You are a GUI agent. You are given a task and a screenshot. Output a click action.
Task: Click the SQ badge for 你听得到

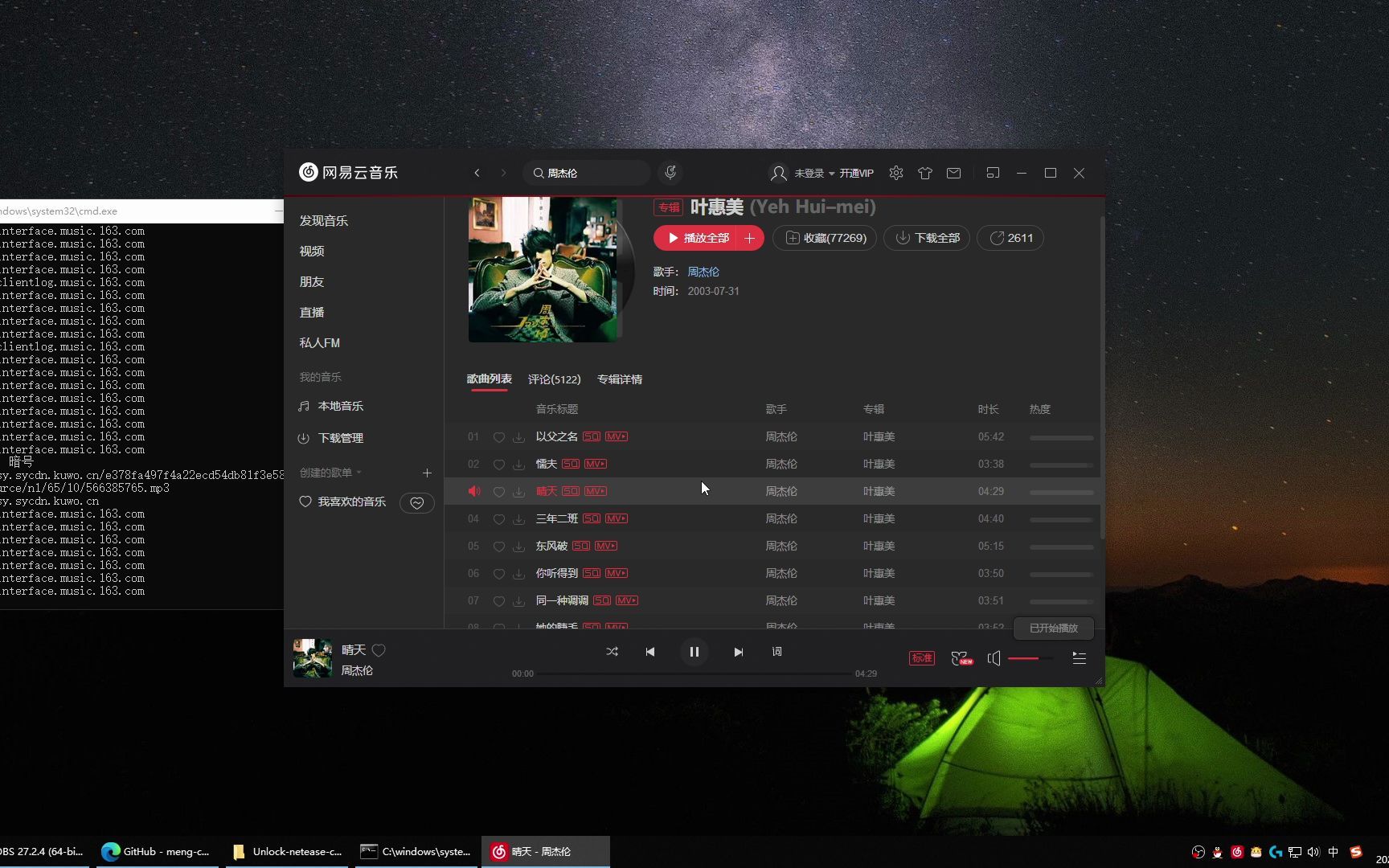[x=592, y=573]
